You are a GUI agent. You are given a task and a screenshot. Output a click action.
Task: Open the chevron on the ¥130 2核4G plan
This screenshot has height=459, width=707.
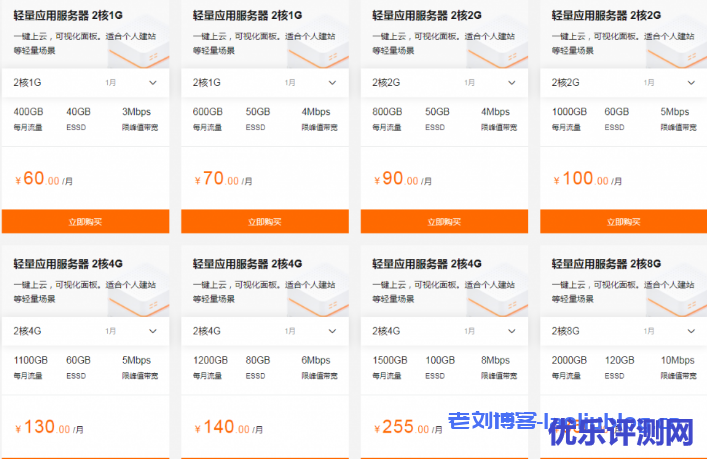(153, 331)
